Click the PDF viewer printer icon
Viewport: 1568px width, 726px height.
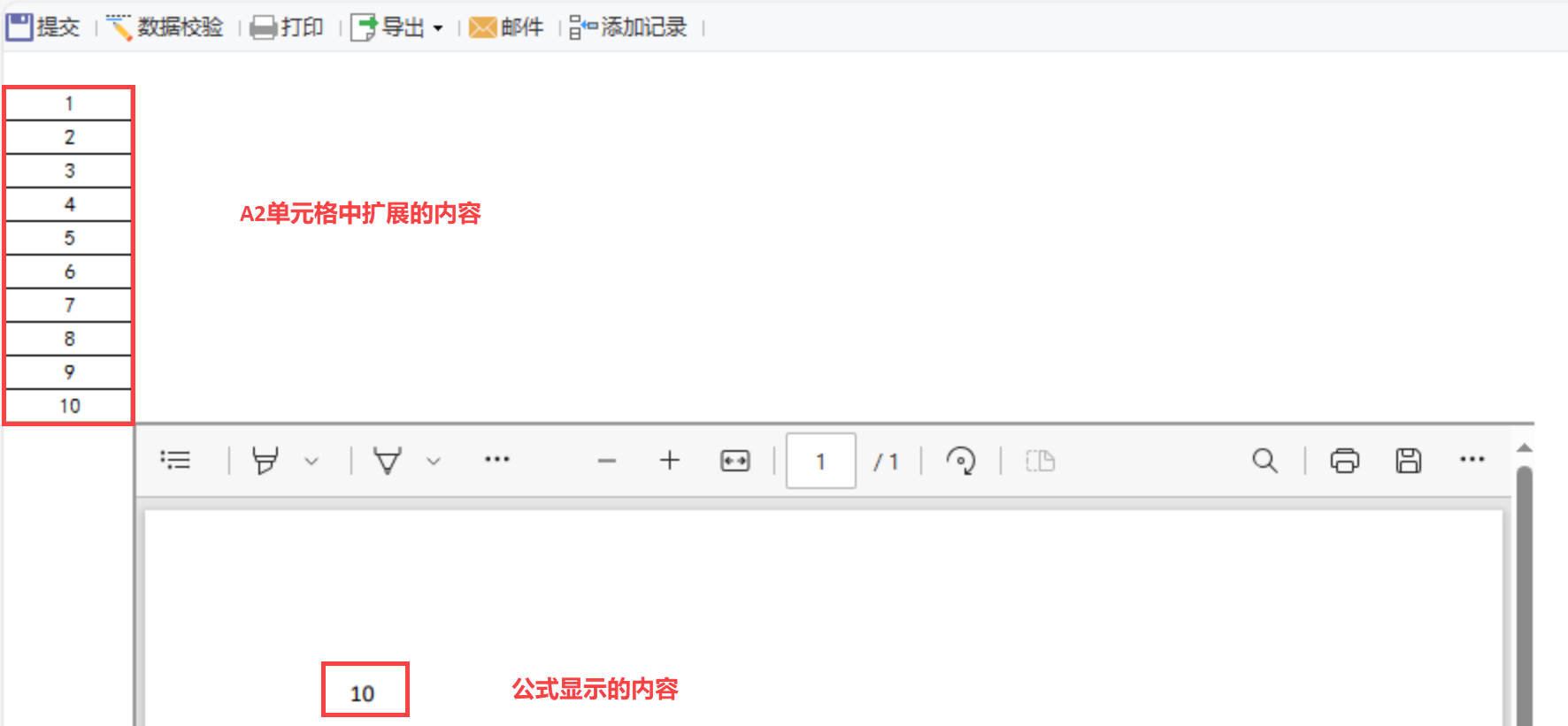coord(1344,461)
